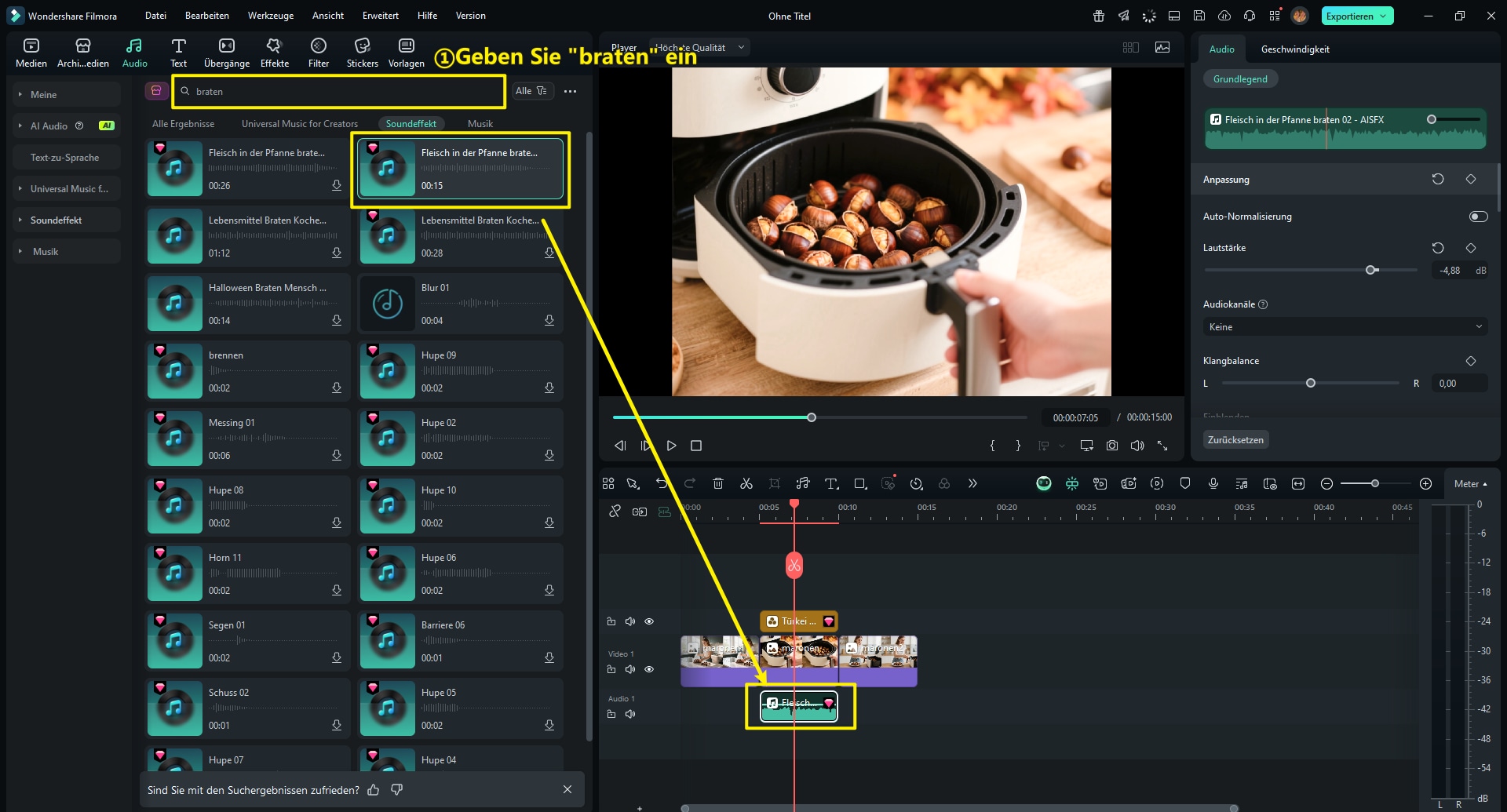Open the Werkzeuge menu
1507x812 pixels.
pos(270,16)
